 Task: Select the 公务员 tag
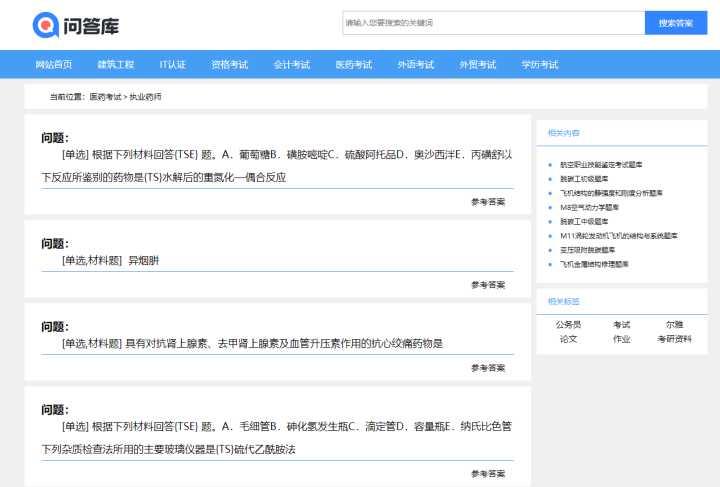568,325
